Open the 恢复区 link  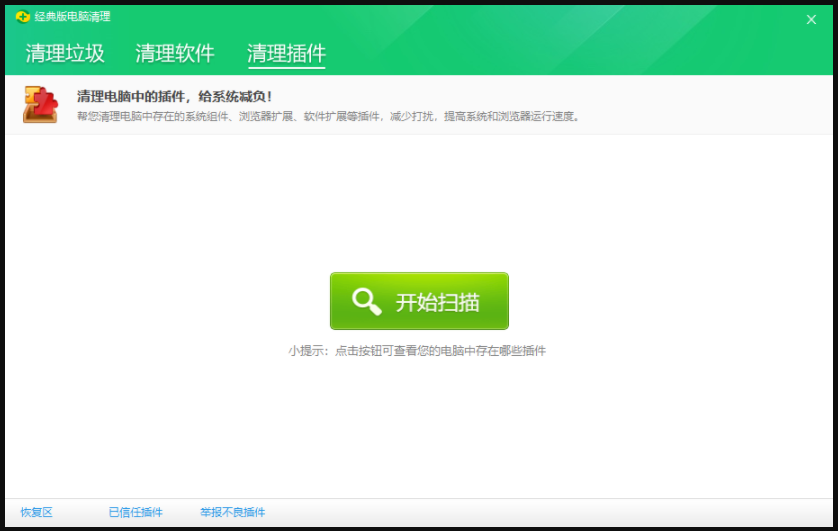(x=36, y=512)
